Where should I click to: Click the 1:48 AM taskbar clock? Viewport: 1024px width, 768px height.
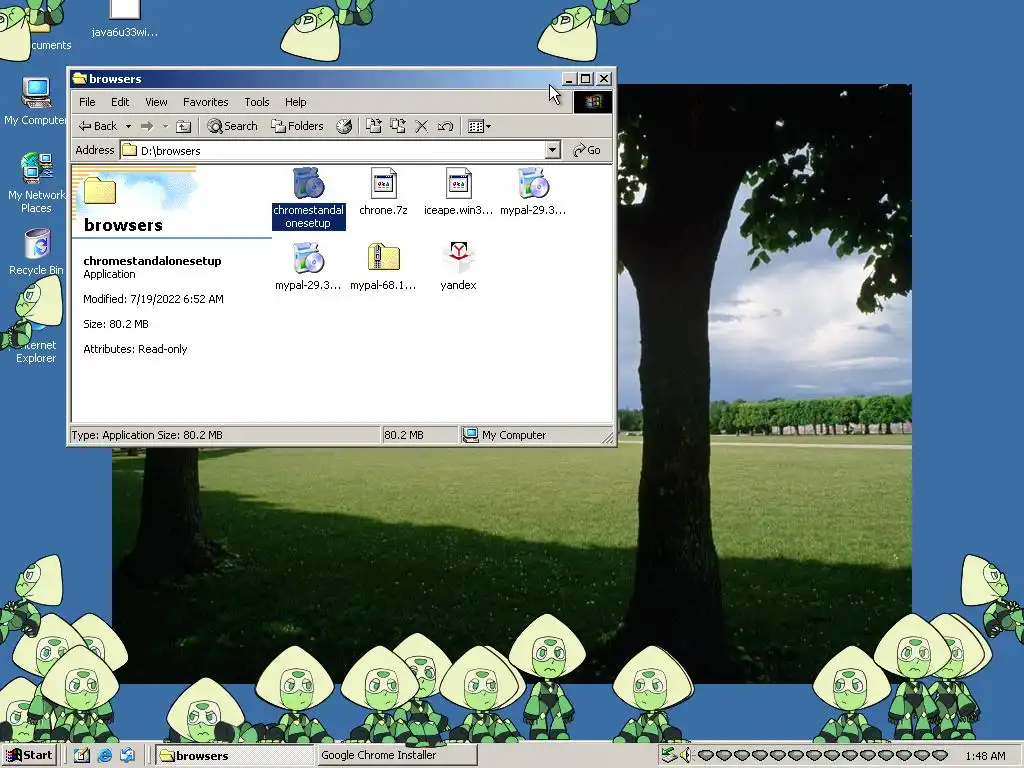(985, 756)
